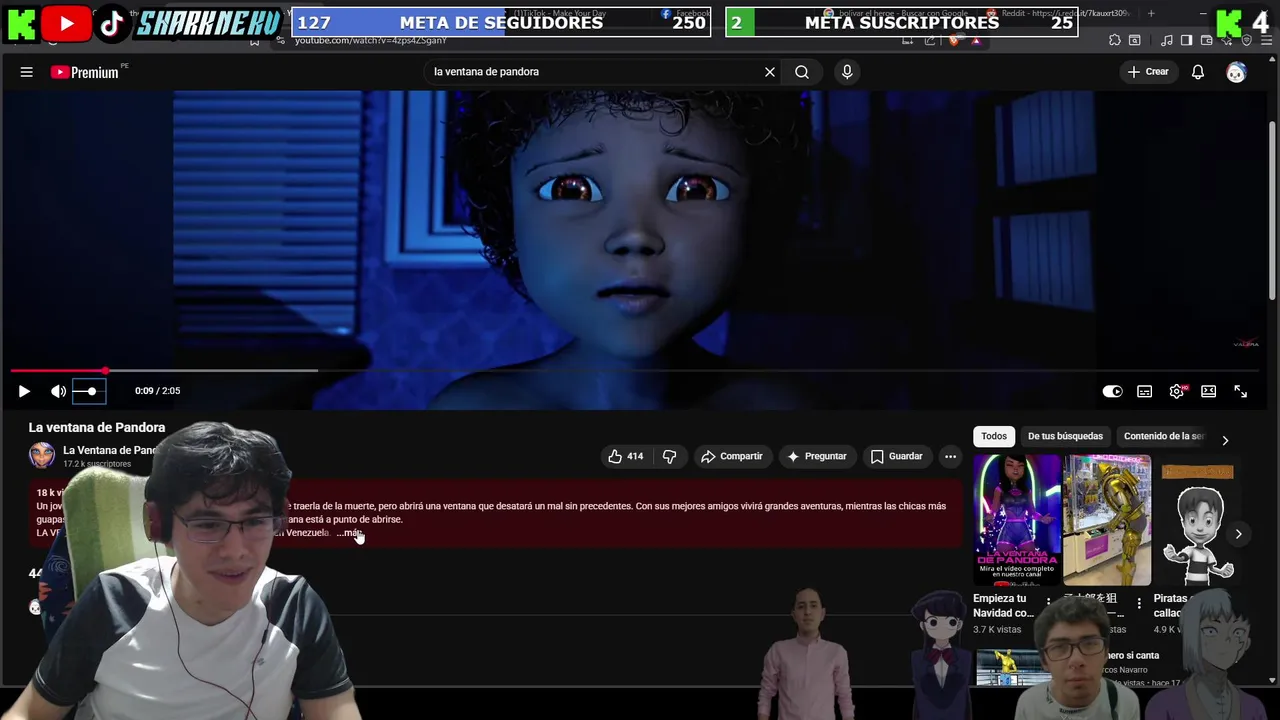Open a new browser tab plus
The height and width of the screenshot is (720, 1280).
(x=1151, y=14)
